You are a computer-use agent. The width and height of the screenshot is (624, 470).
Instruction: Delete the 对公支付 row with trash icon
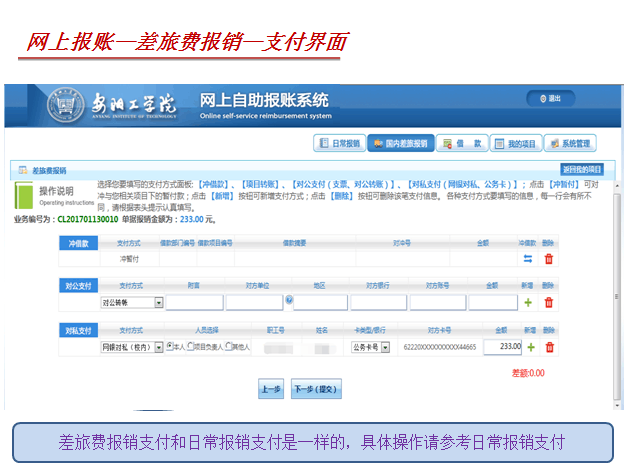pyautogui.click(x=548, y=302)
